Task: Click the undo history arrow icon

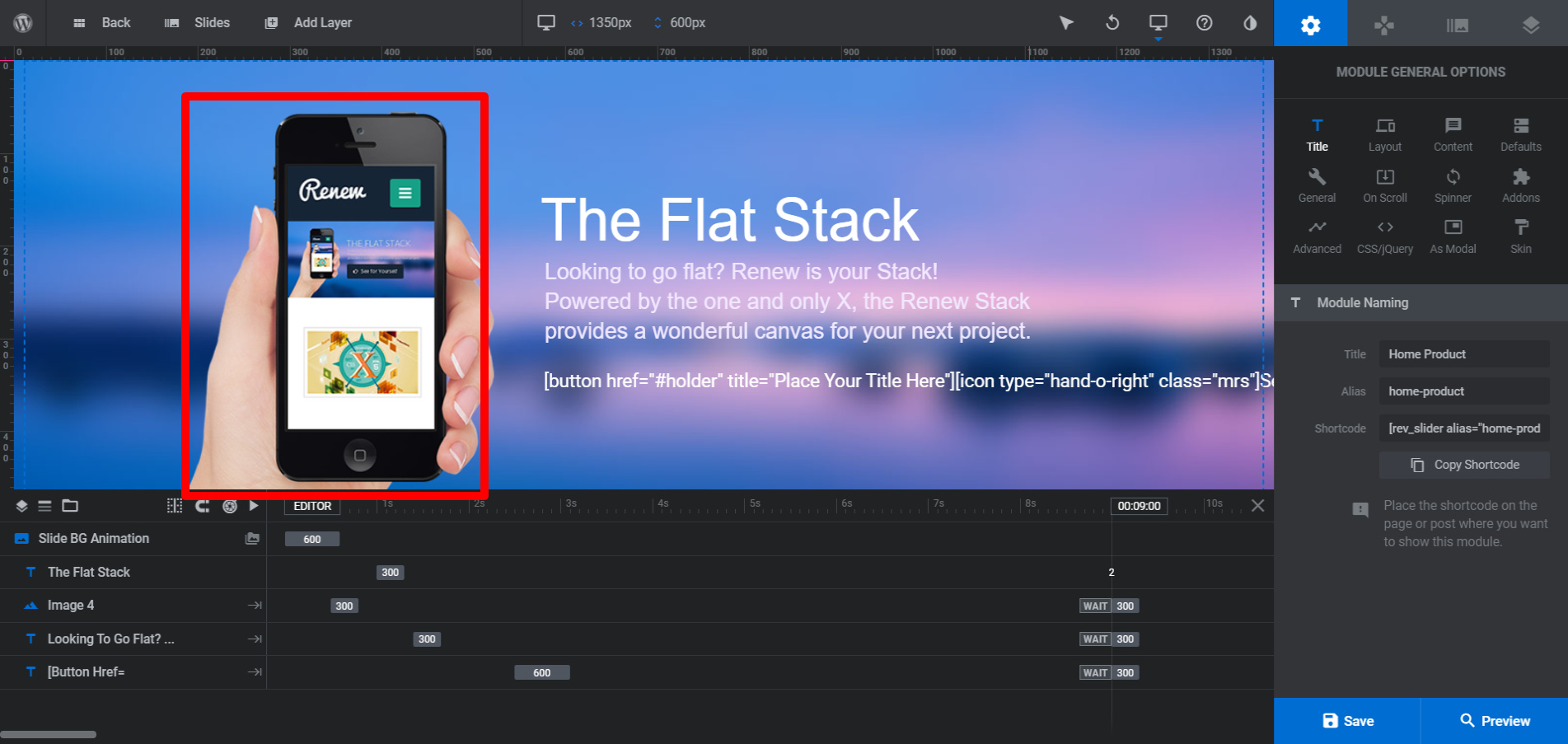Action: [1112, 23]
